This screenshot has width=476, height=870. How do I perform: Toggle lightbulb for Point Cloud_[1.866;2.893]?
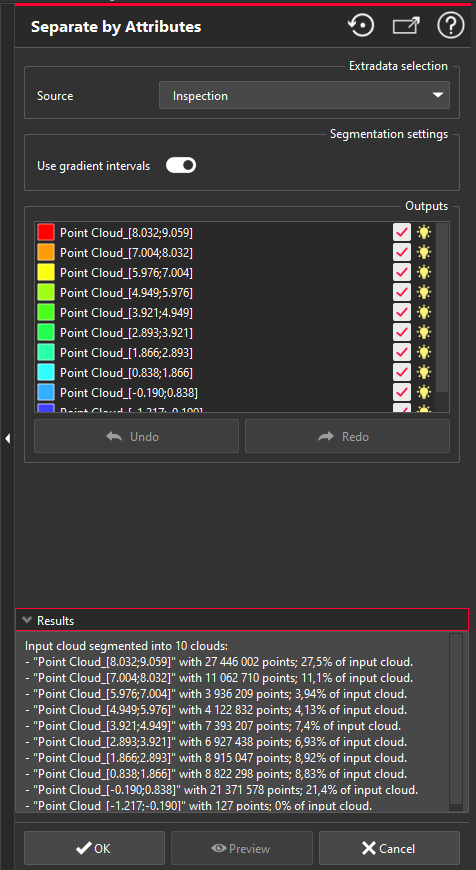point(424,352)
